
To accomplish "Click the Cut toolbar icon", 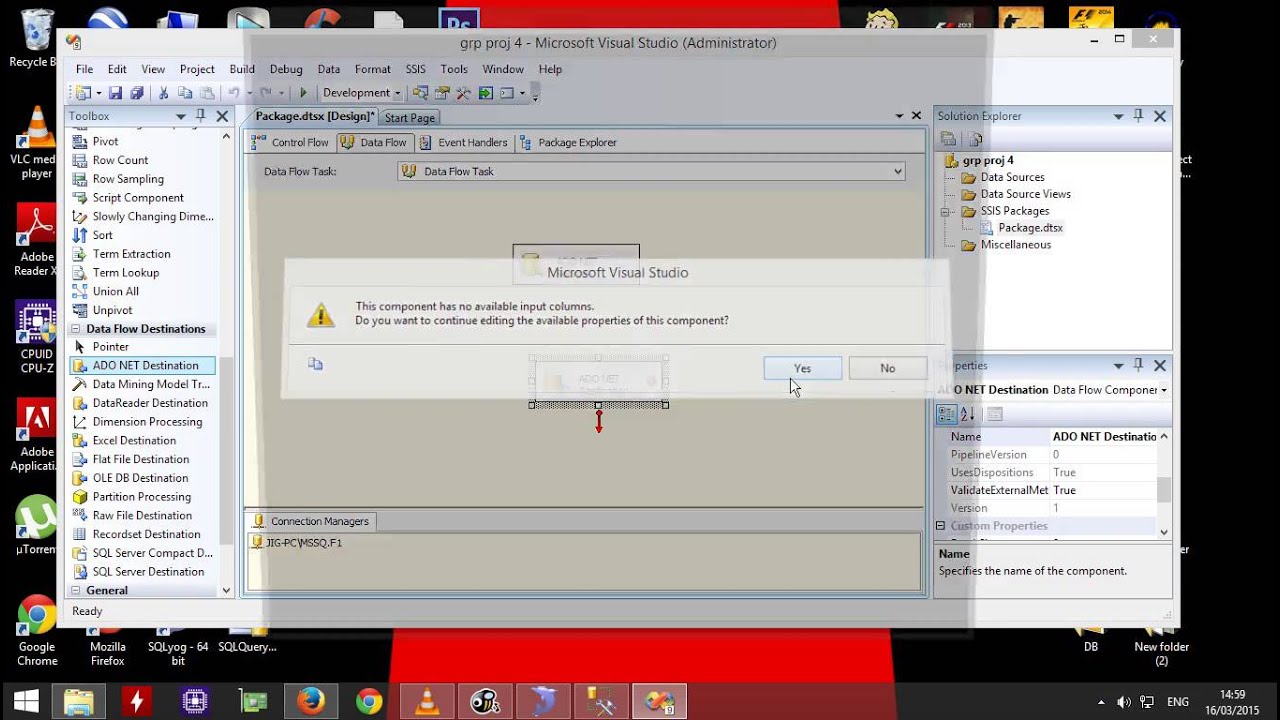I will tap(163, 93).
